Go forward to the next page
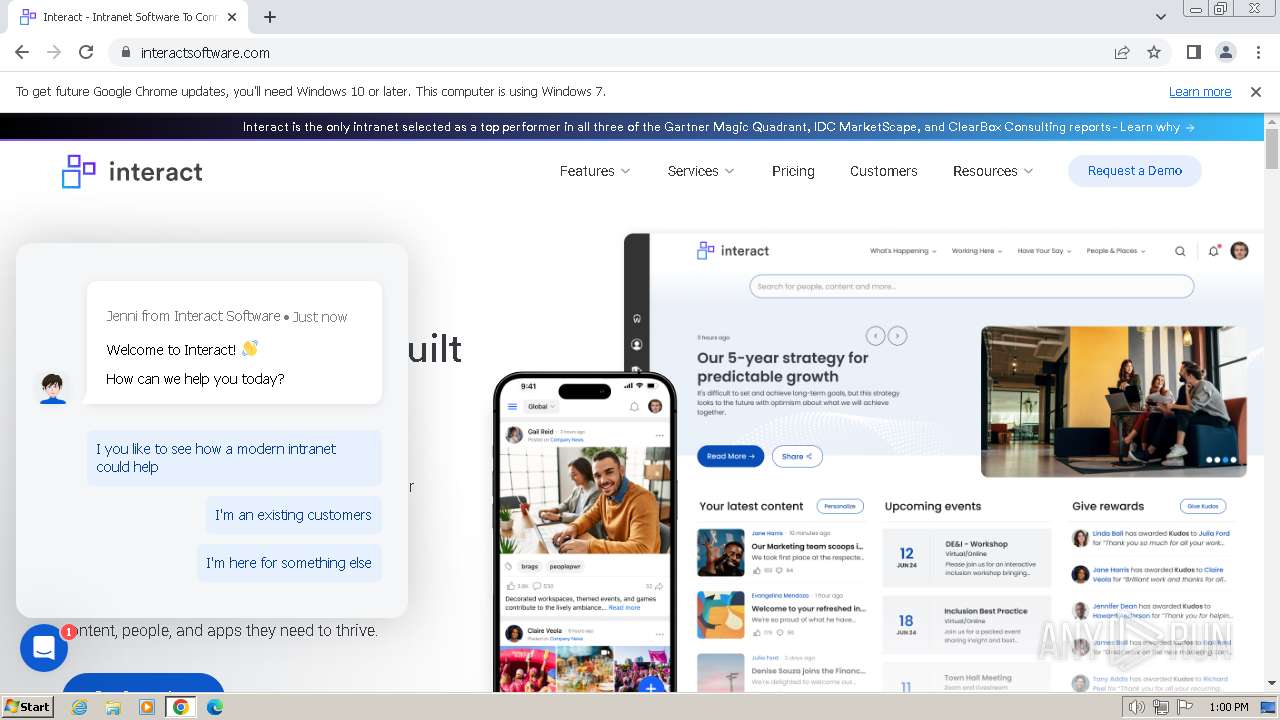The image size is (1280, 720). coord(54,52)
